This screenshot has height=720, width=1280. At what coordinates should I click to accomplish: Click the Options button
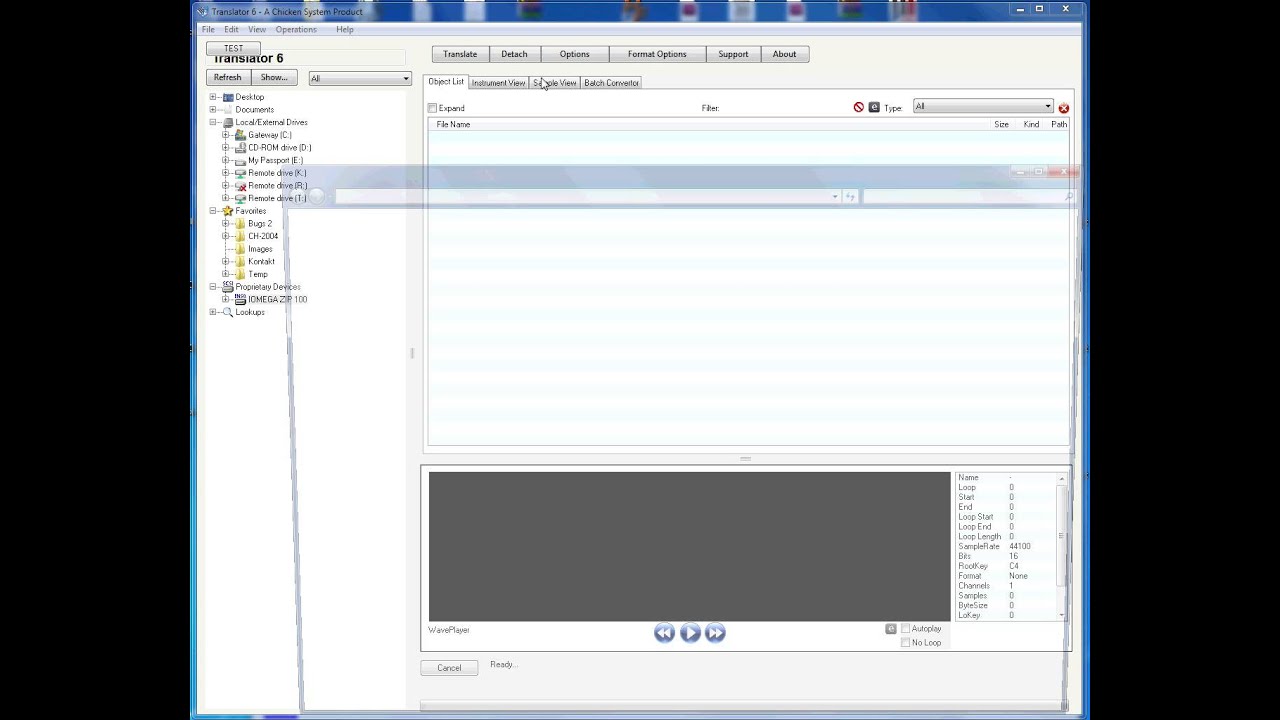pos(574,54)
